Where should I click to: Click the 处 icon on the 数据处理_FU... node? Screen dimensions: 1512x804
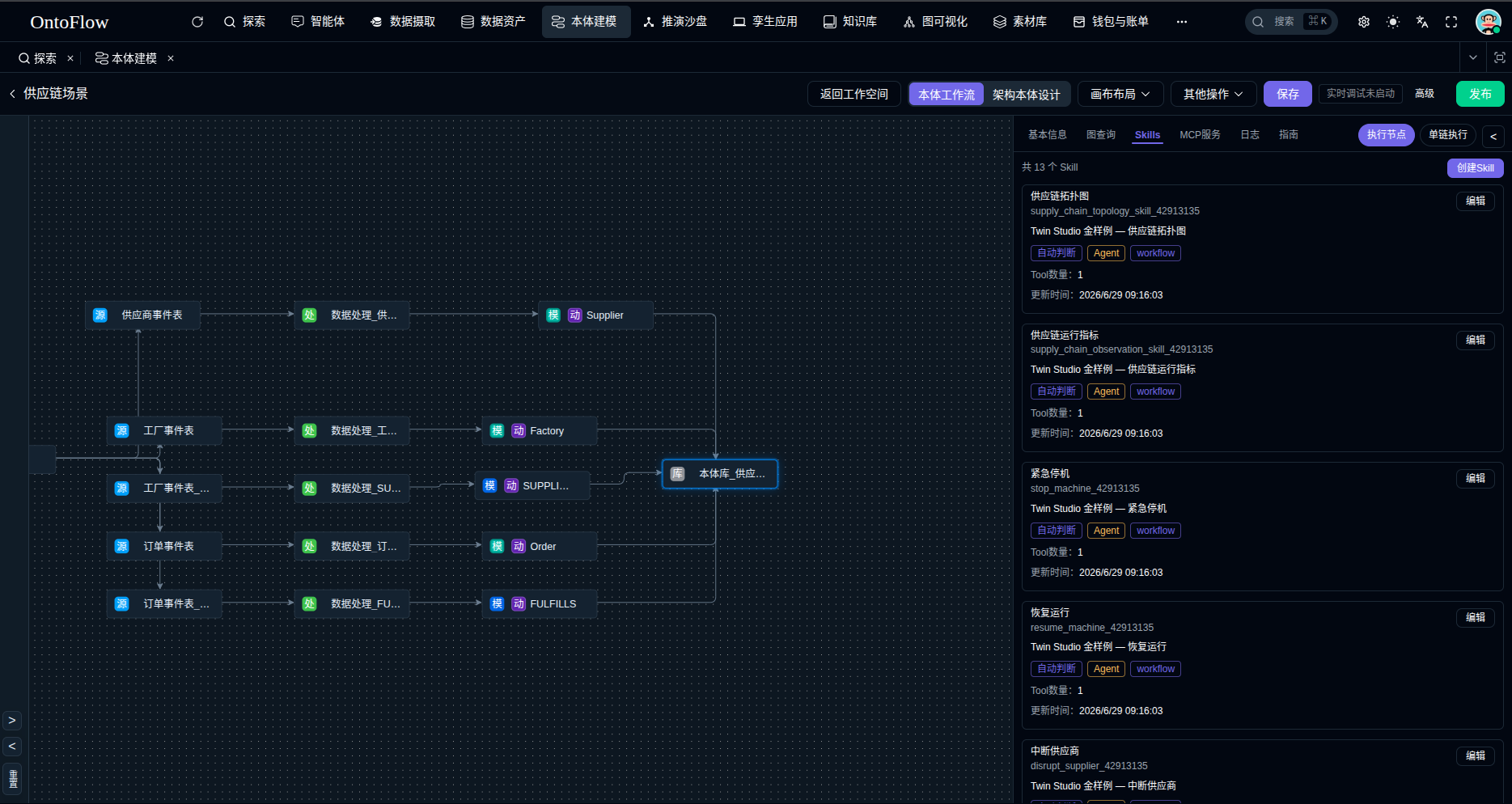pos(310,604)
